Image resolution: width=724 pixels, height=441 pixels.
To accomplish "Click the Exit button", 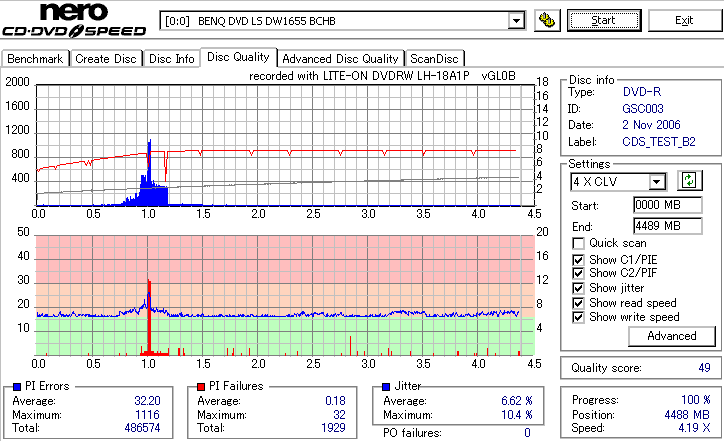I will tap(684, 20).
